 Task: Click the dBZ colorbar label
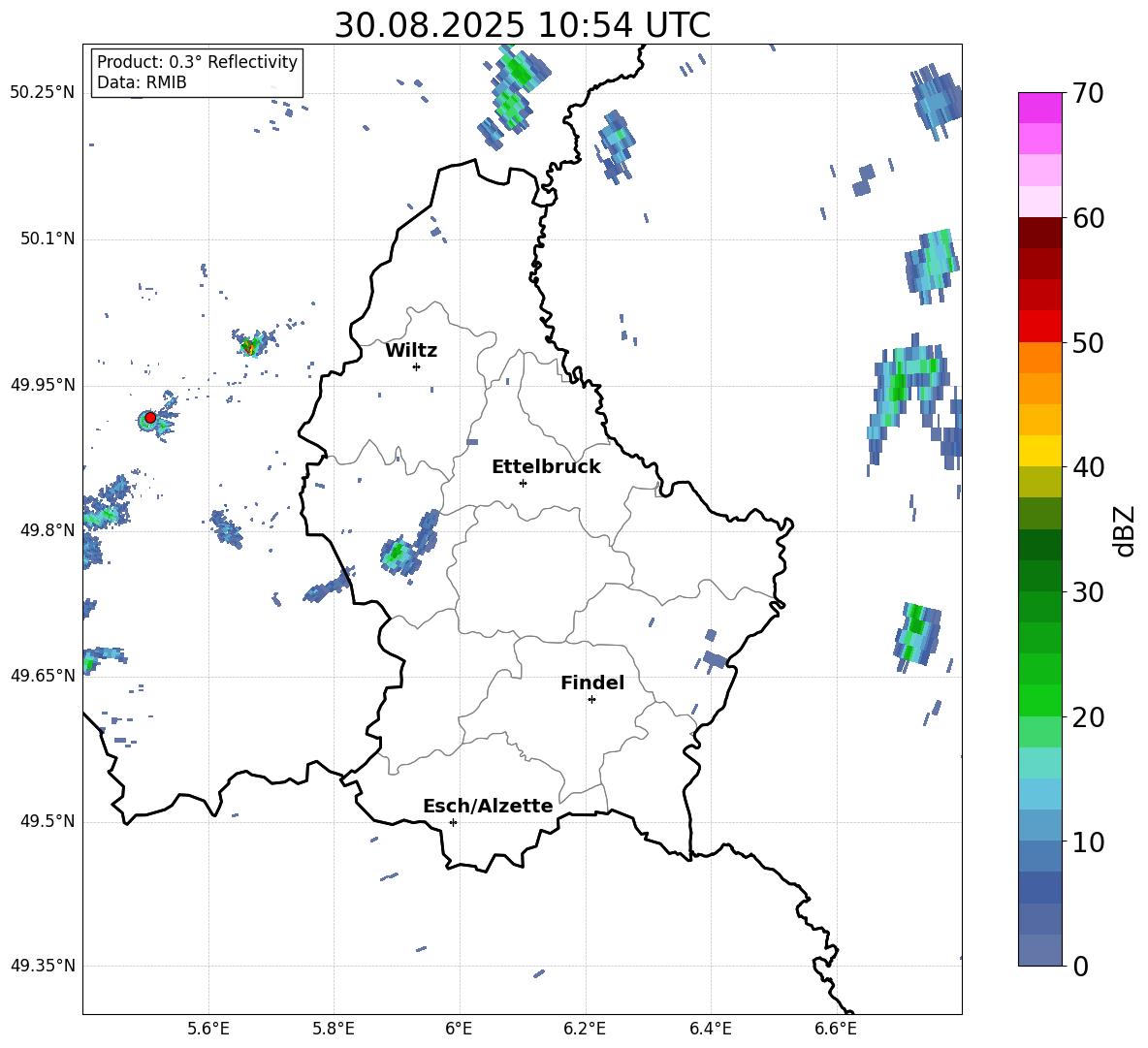(x=1124, y=530)
